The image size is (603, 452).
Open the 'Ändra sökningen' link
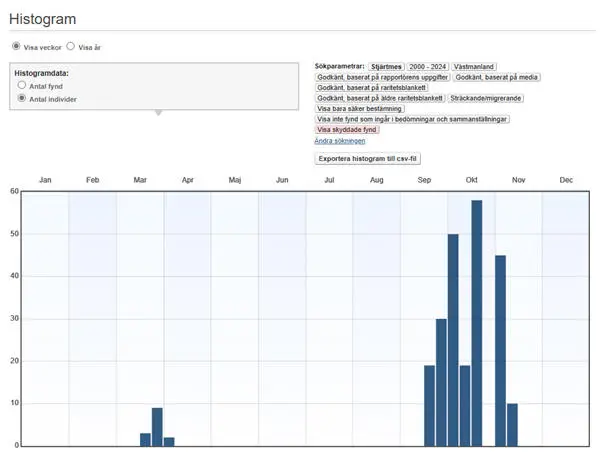coord(338,141)
